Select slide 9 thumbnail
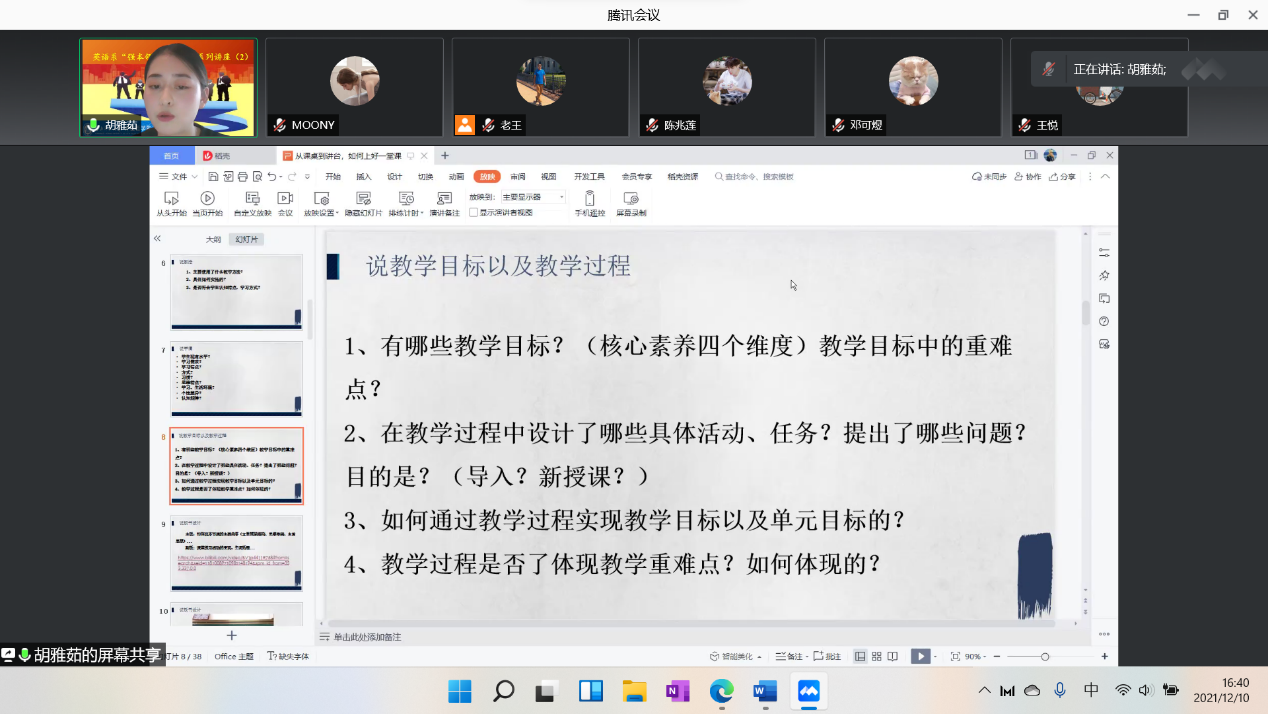The image size is (1268, 714). point(236,555)
